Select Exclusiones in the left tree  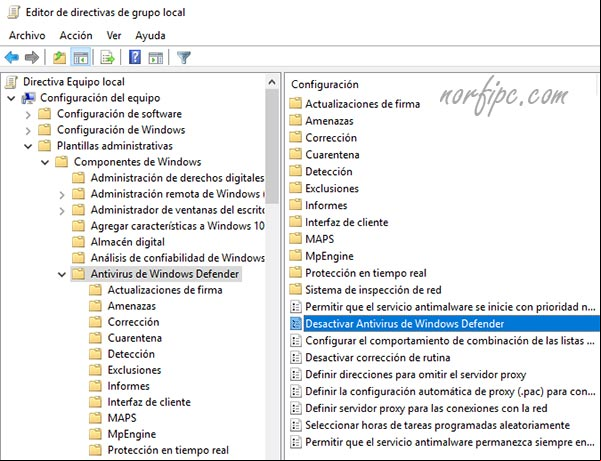[x=134, y=370]
